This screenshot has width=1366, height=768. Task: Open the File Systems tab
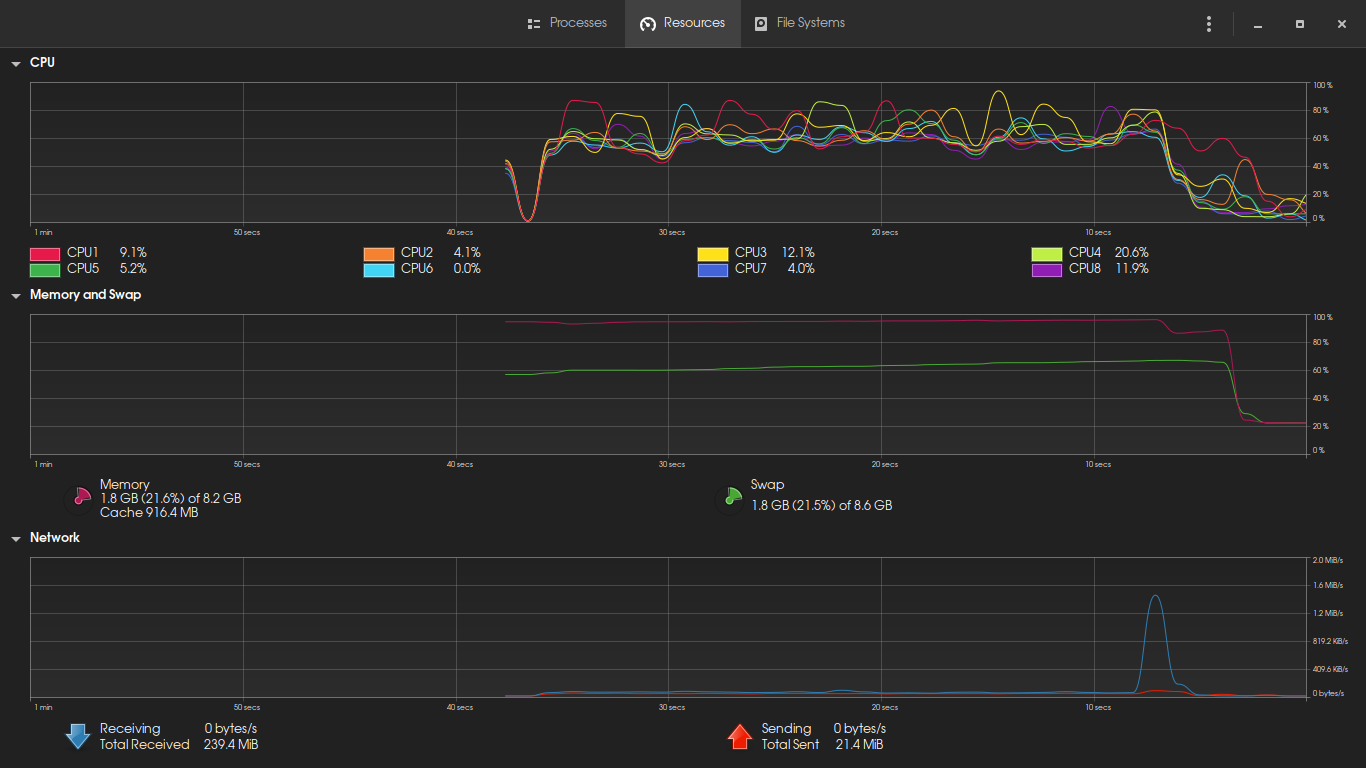point(799,23)
